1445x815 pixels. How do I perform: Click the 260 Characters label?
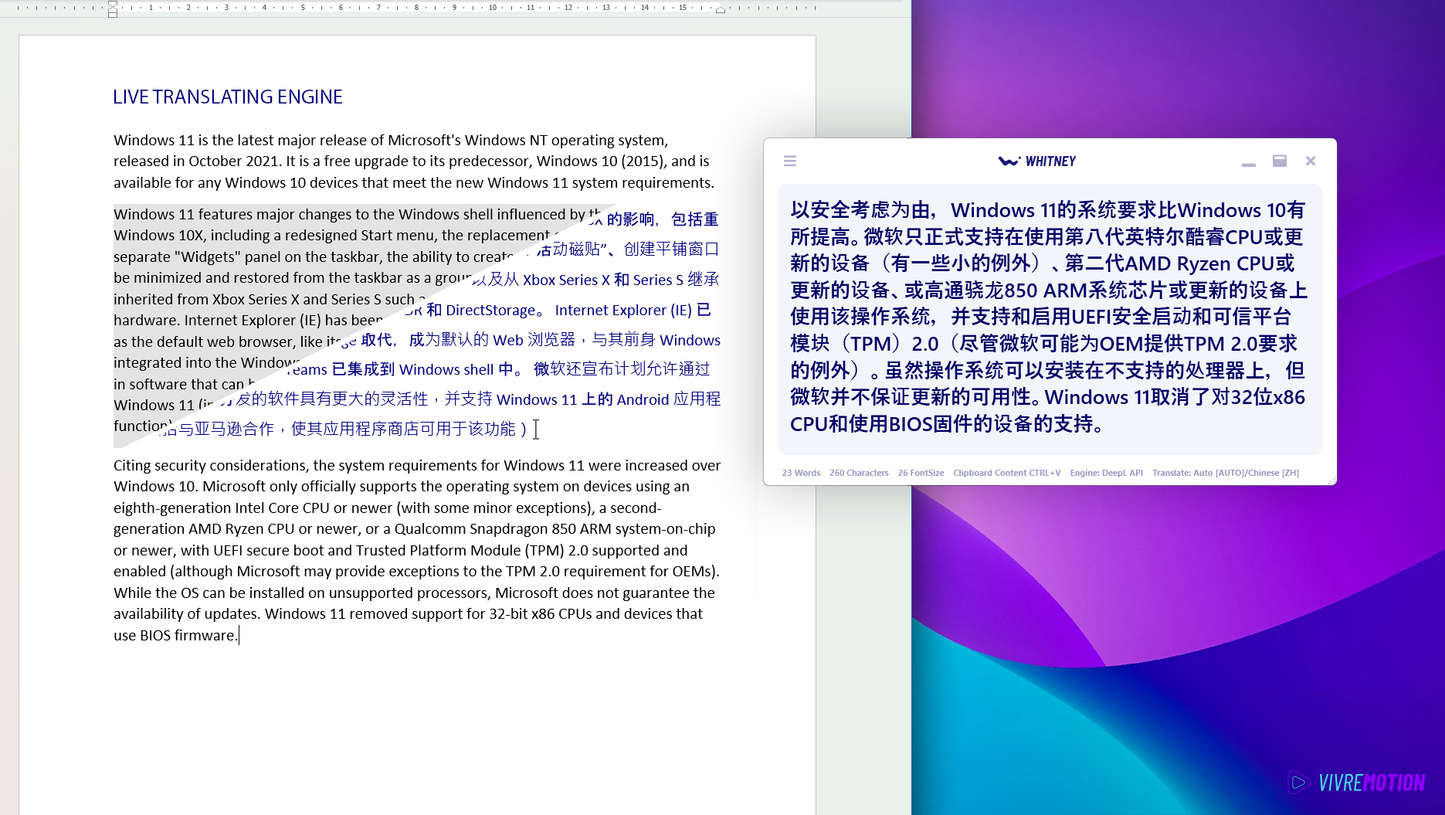[x=858, y=473]
